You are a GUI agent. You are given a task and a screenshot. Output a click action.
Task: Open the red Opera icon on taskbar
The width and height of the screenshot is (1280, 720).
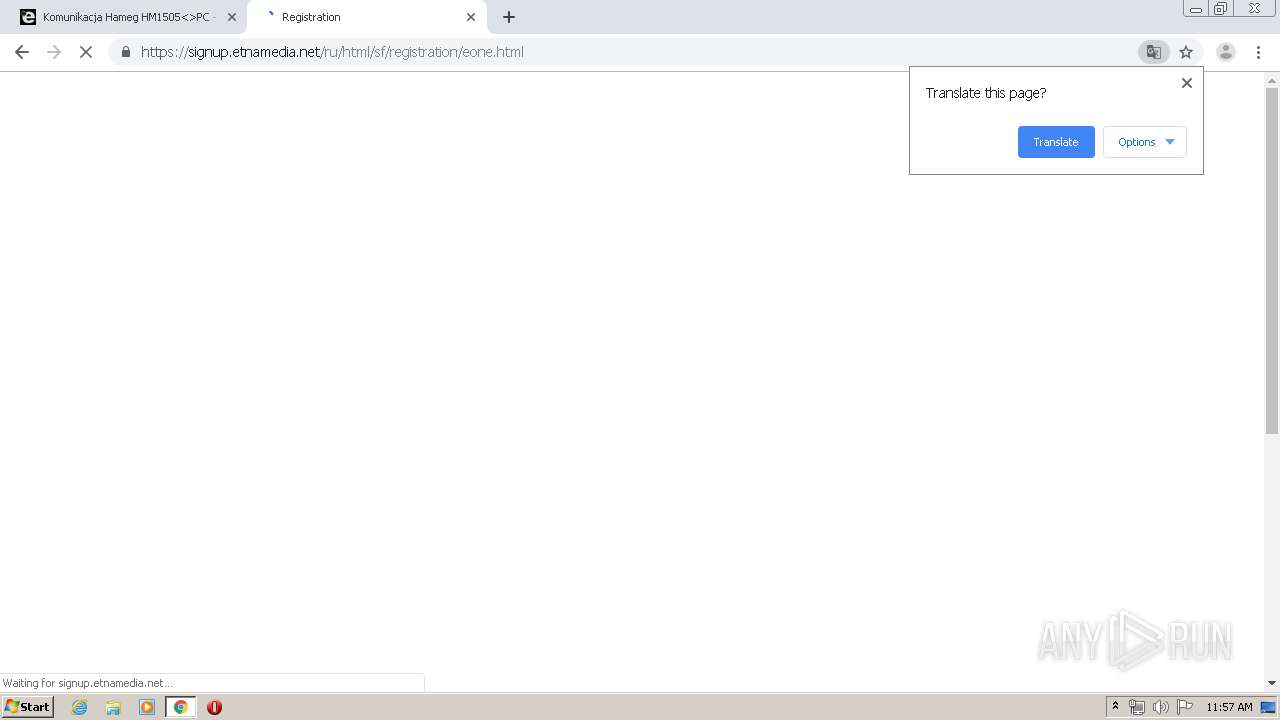(x=214, y=707)
